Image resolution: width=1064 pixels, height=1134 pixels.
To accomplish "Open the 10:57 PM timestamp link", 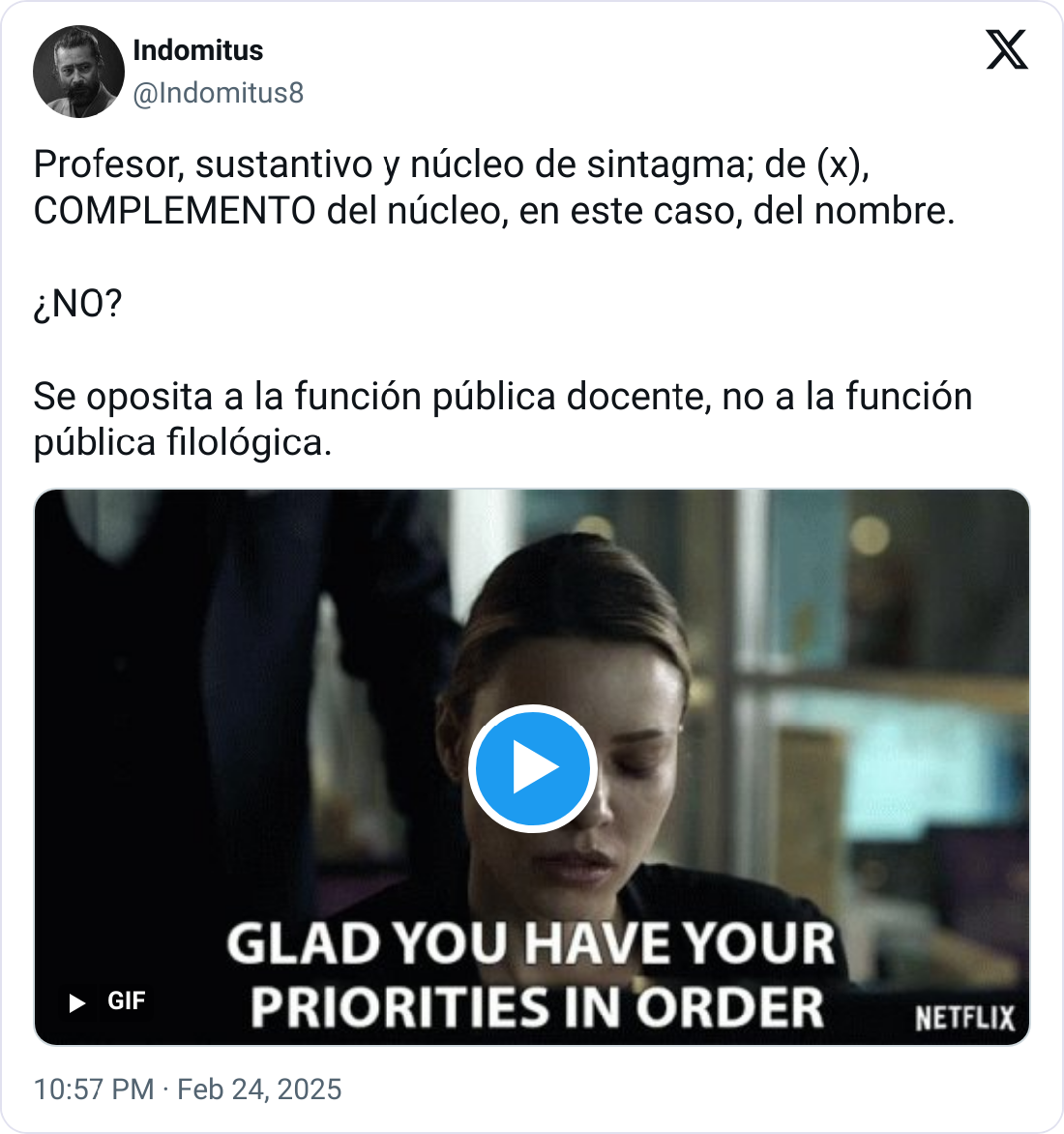I will point(94,1089).
